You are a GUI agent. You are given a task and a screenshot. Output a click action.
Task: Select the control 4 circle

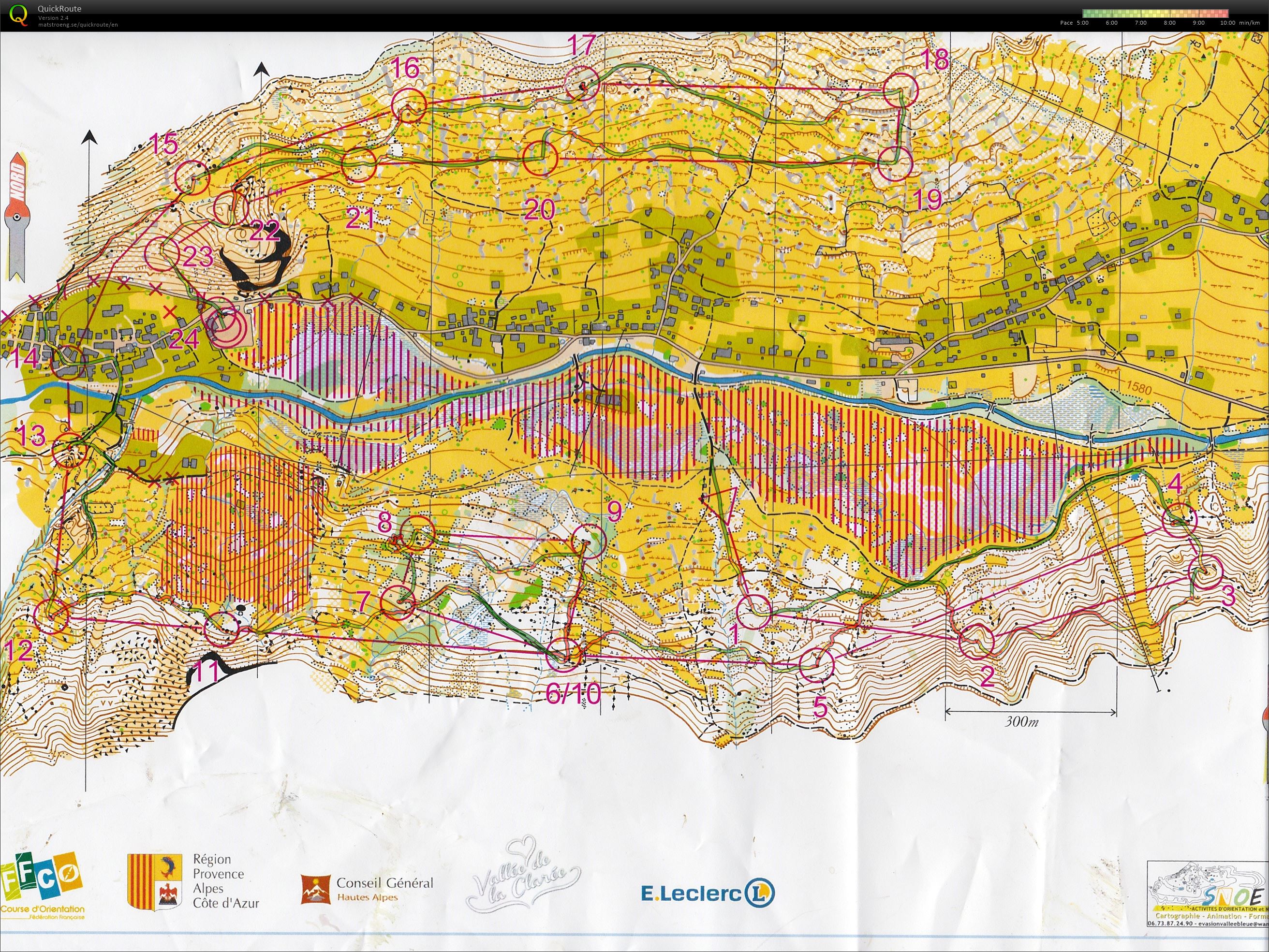(1179, 520)
